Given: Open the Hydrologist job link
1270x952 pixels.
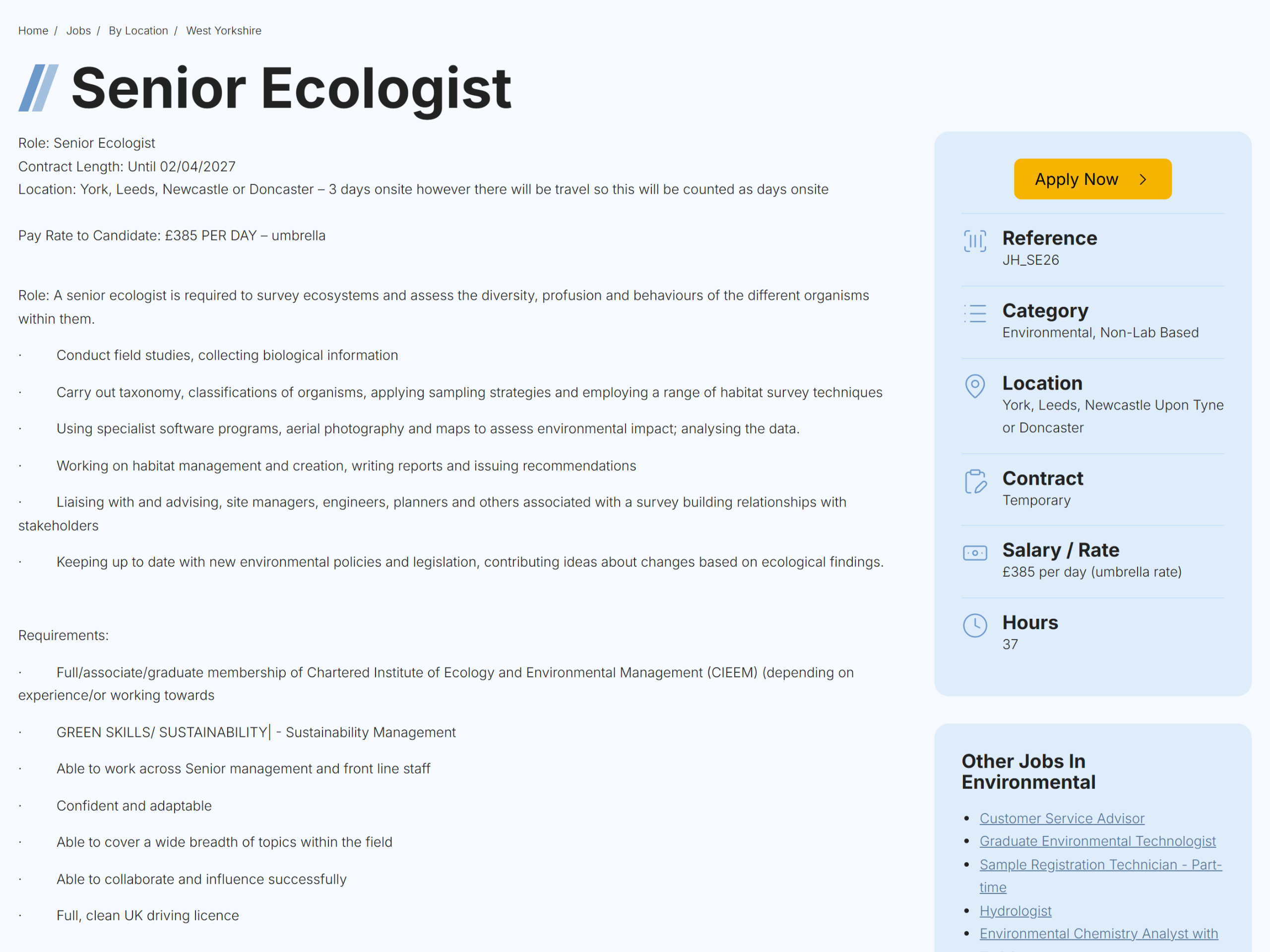Looking at the screenshot, I should 1015,911.
